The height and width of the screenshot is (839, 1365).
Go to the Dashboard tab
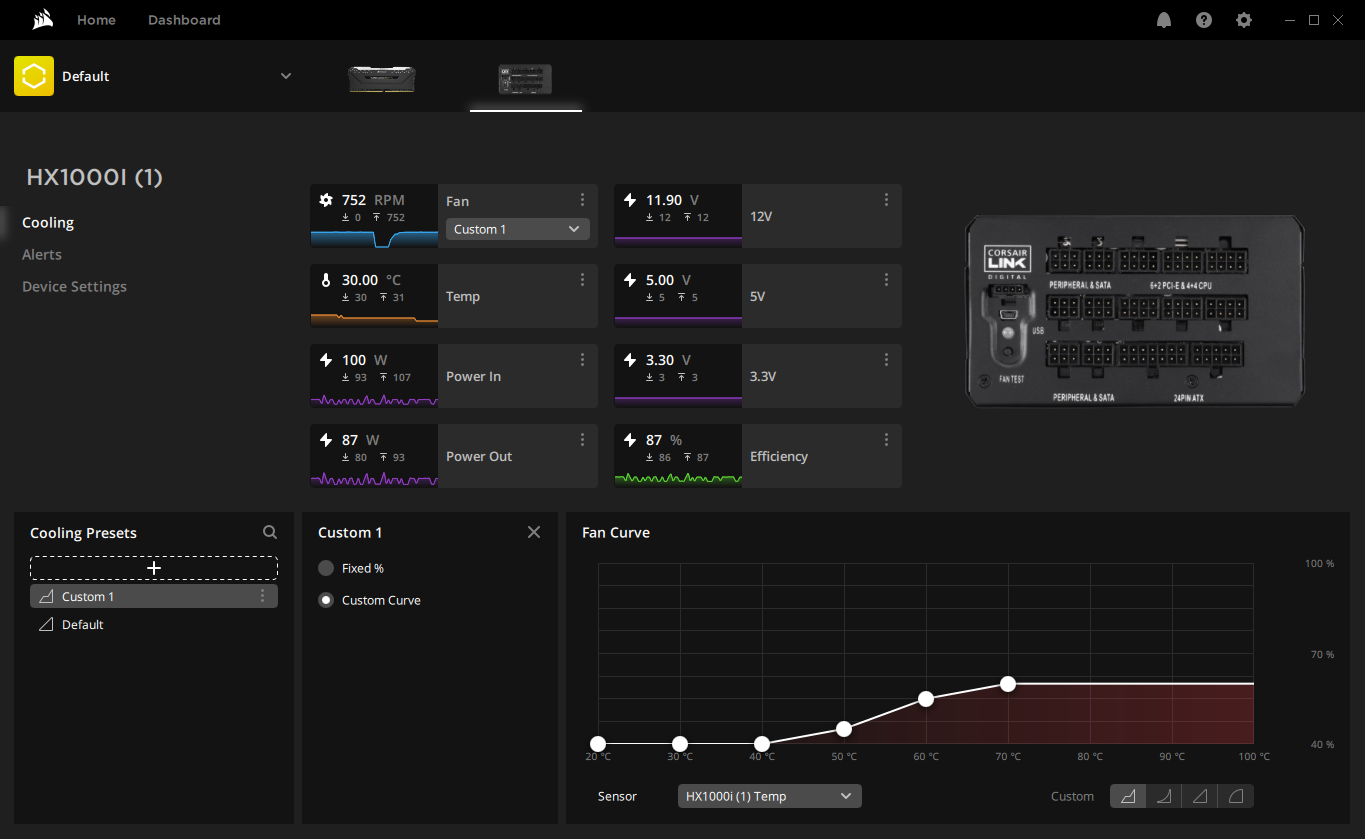pos(184,20)
